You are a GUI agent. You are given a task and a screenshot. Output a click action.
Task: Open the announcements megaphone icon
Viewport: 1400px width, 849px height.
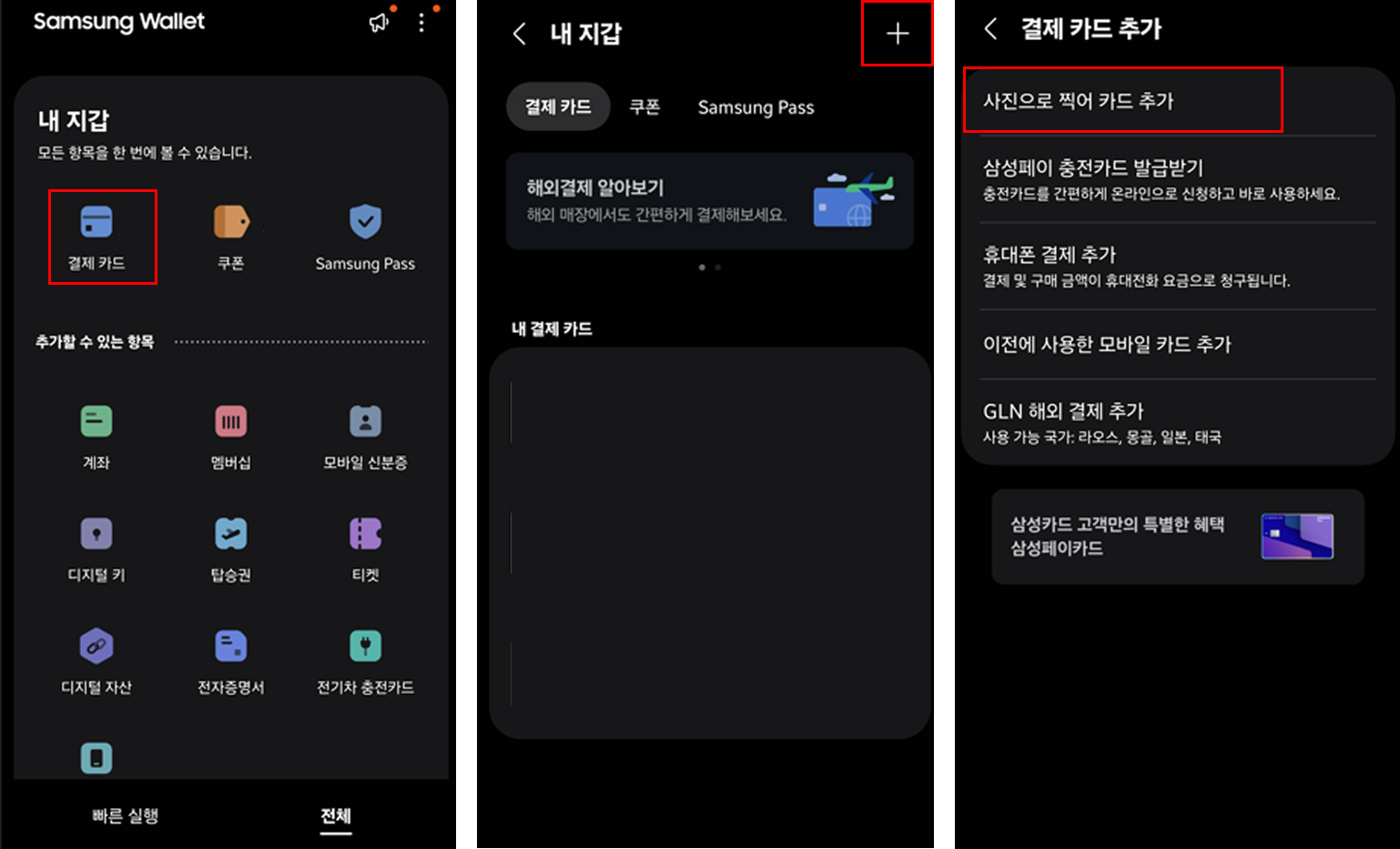click(379, 23)
